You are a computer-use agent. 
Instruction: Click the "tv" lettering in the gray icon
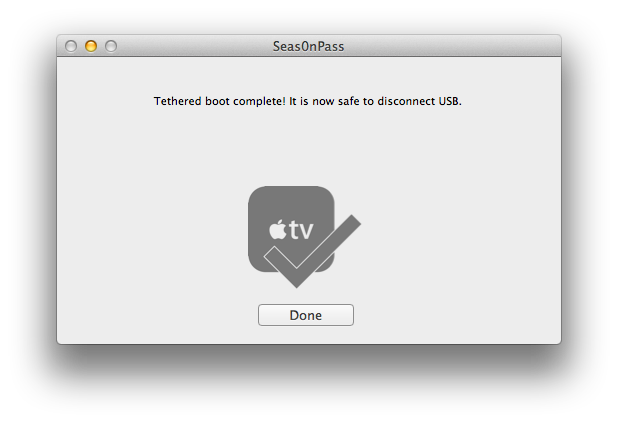[x=302, y=230]
